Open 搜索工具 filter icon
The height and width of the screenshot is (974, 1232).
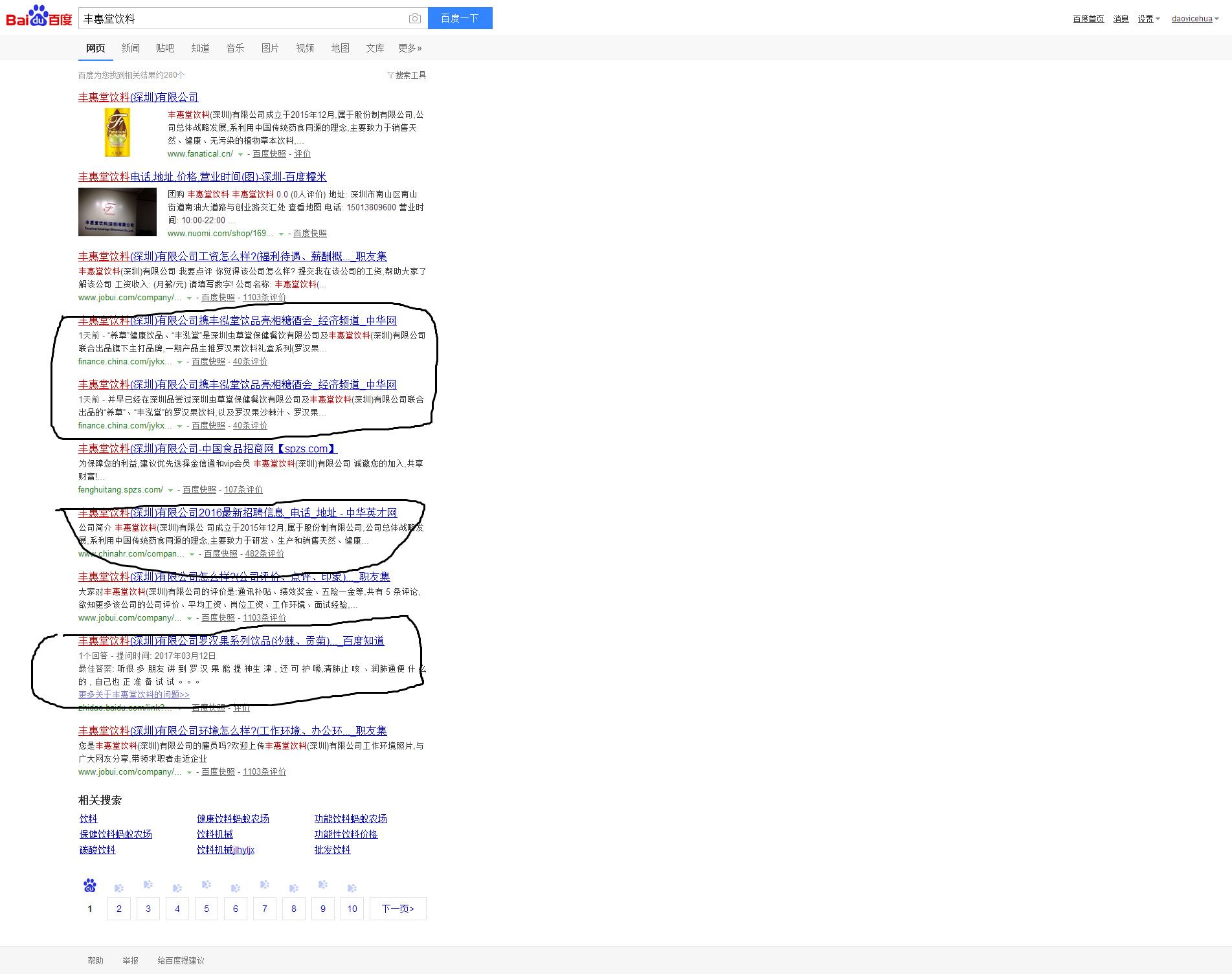pos(407,75)
